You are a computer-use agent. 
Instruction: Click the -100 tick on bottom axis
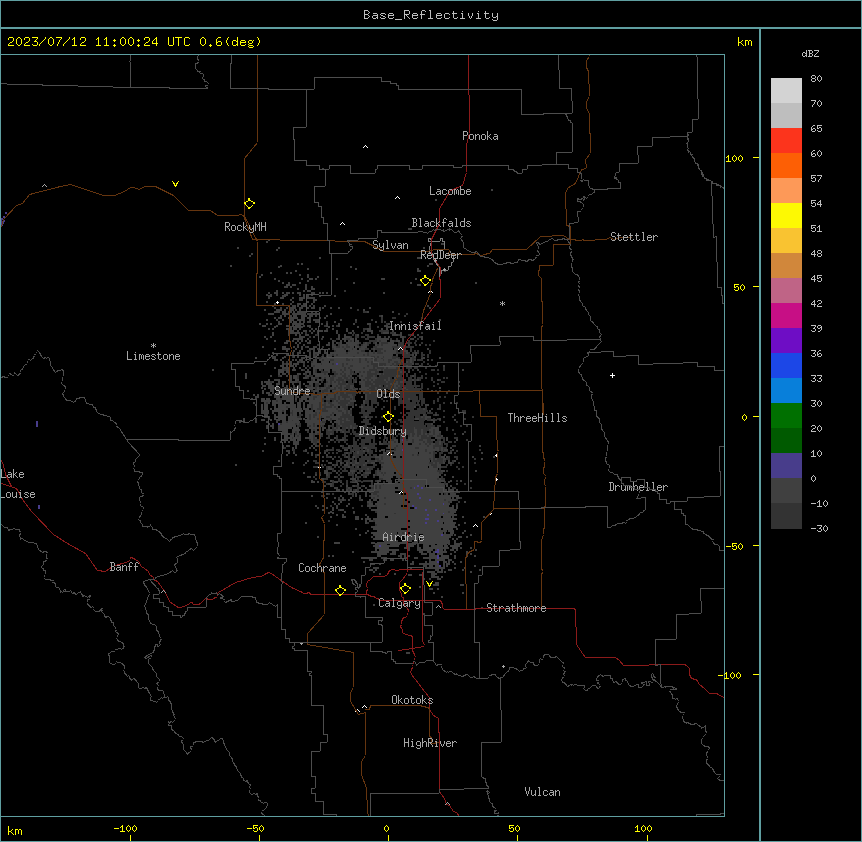125,828
